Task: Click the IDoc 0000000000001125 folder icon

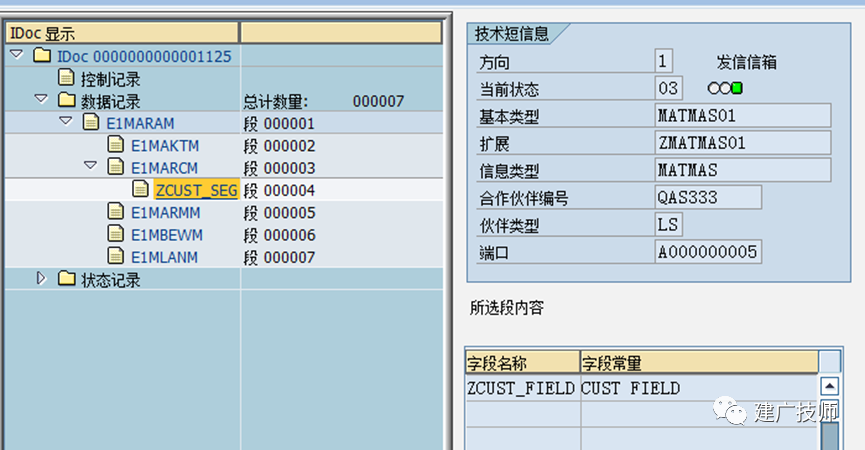Action: [x=42, y=55]
